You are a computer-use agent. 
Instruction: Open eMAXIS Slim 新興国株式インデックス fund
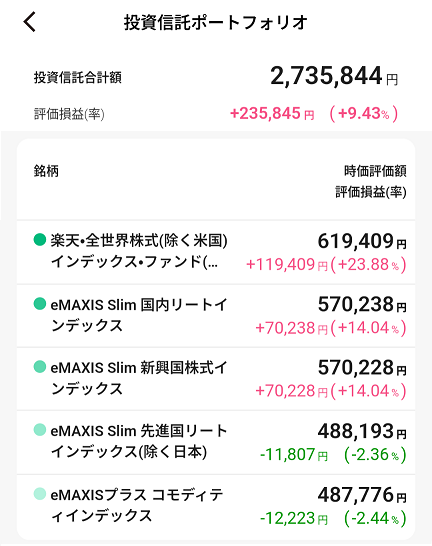(216, 379)
